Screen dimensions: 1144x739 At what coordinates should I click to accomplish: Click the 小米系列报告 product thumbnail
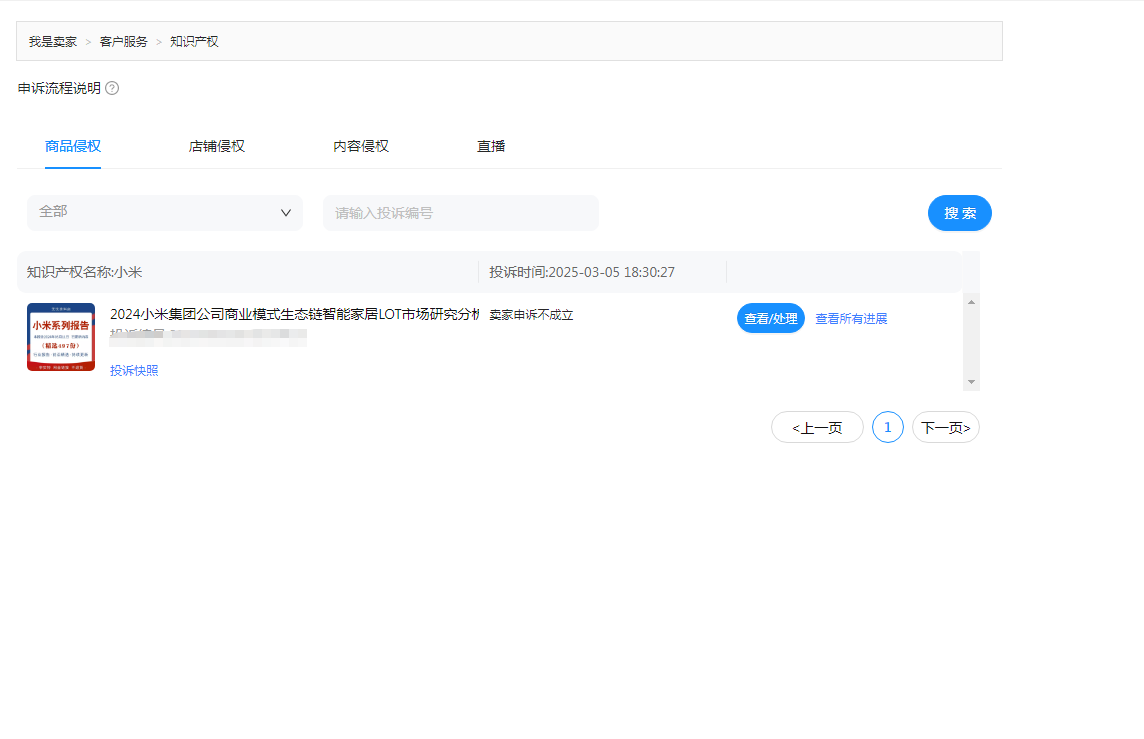click(61, 337)
